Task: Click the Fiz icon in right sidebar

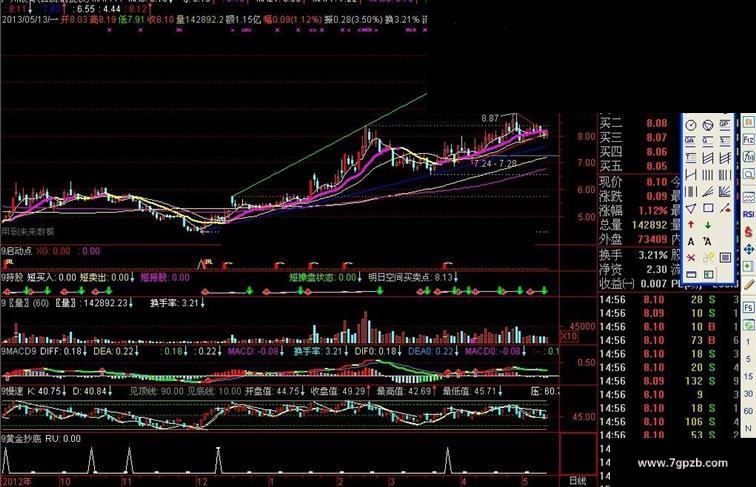Action: pyautogui.click(x=748, y=140)
